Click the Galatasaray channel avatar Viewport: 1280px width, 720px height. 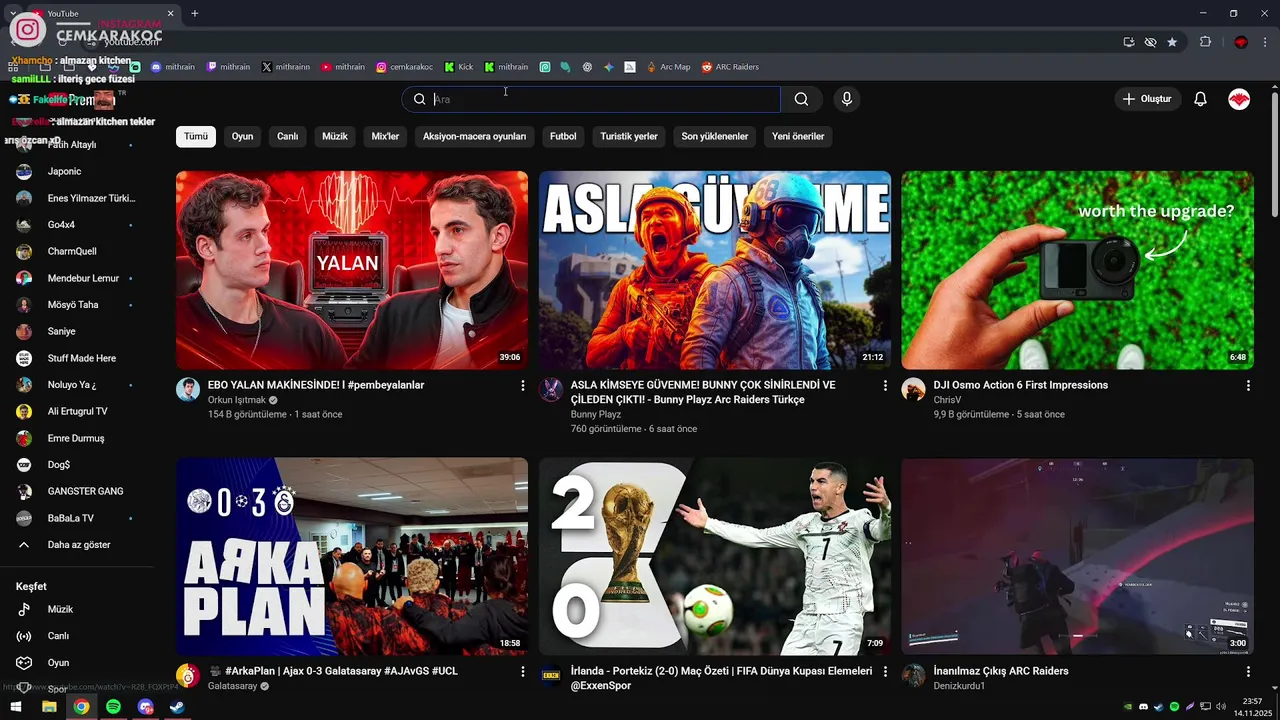(188, 676)
